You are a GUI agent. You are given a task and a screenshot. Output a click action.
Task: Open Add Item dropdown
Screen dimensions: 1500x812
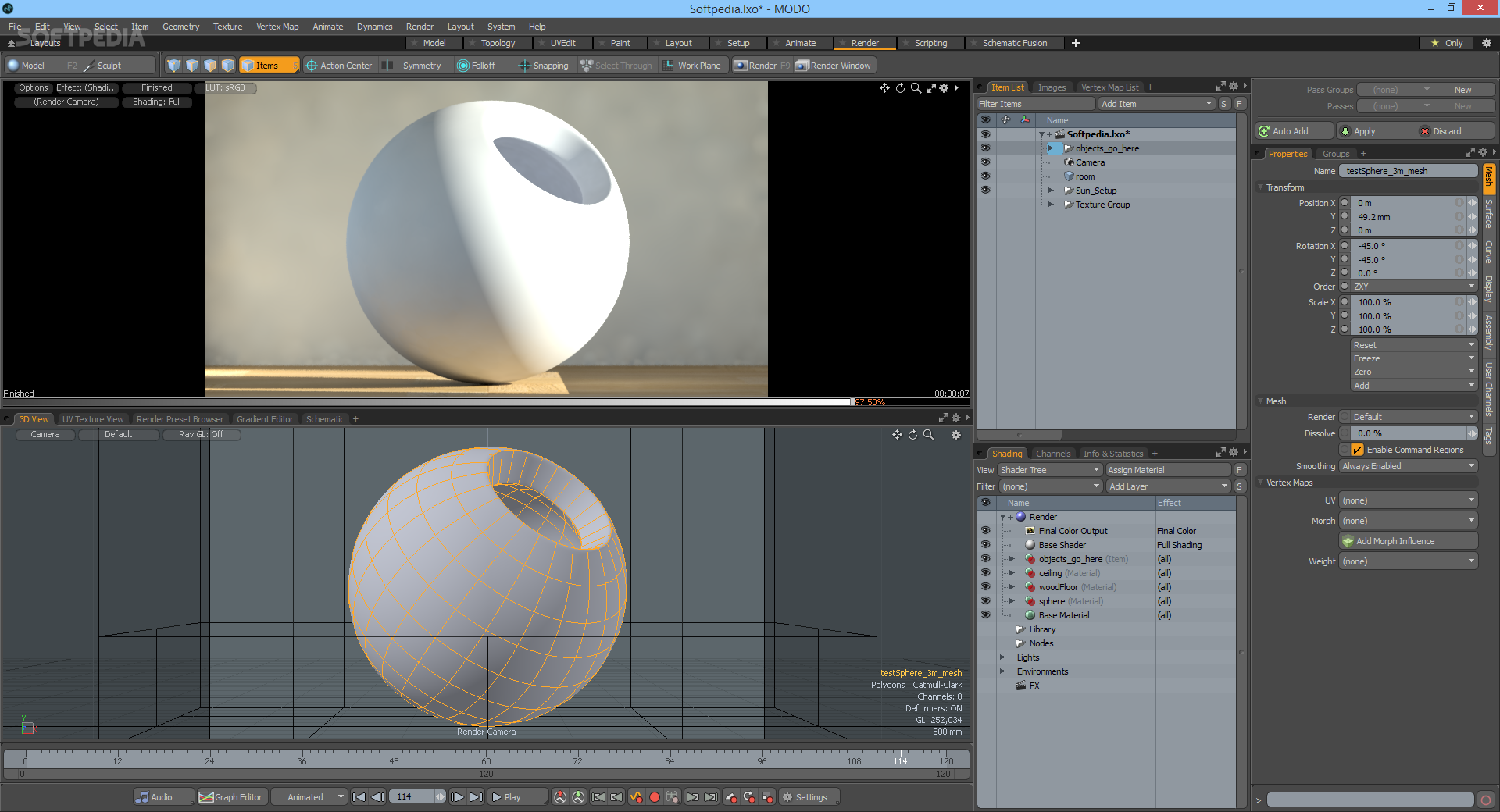[1156, 104]
